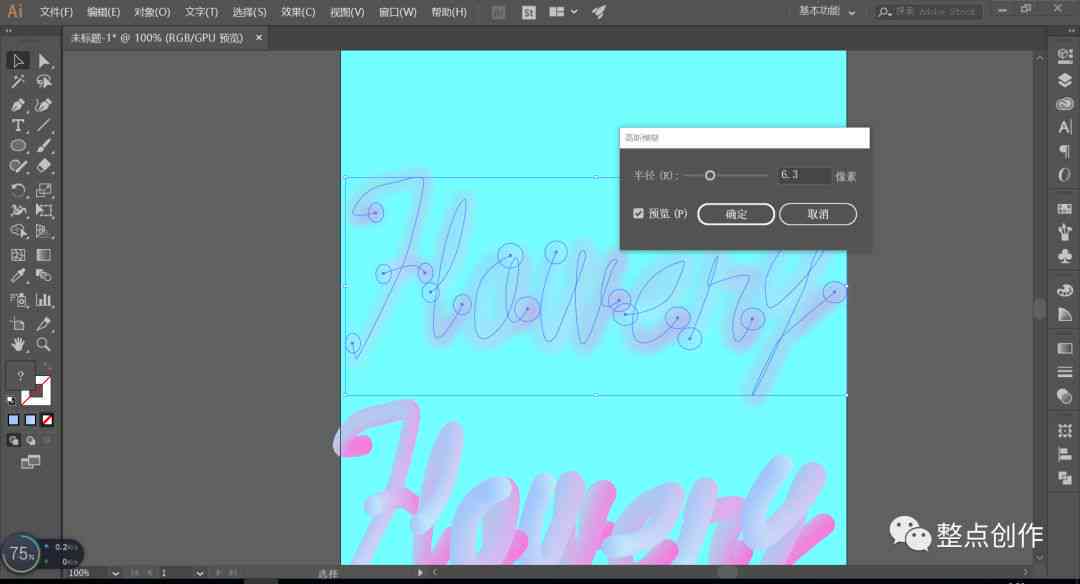This screenshot has width=1080, height=584.
Task: Select the Width warp tool
Action: 18,211
